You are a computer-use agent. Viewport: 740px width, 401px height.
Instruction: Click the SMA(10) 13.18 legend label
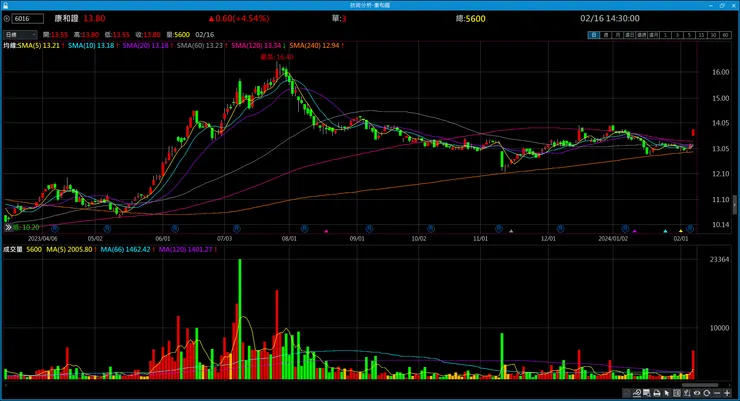pyautogui.click(x=93, y=46)
